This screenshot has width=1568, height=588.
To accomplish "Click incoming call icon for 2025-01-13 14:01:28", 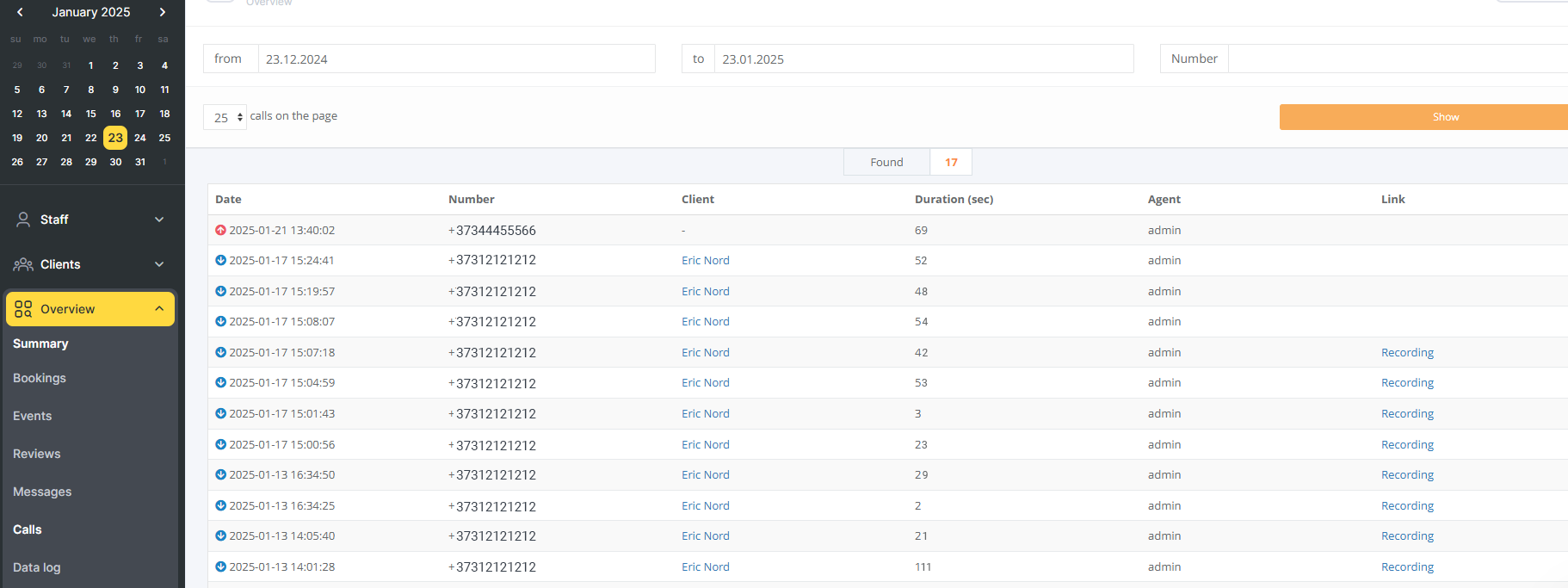I will 220,566.
